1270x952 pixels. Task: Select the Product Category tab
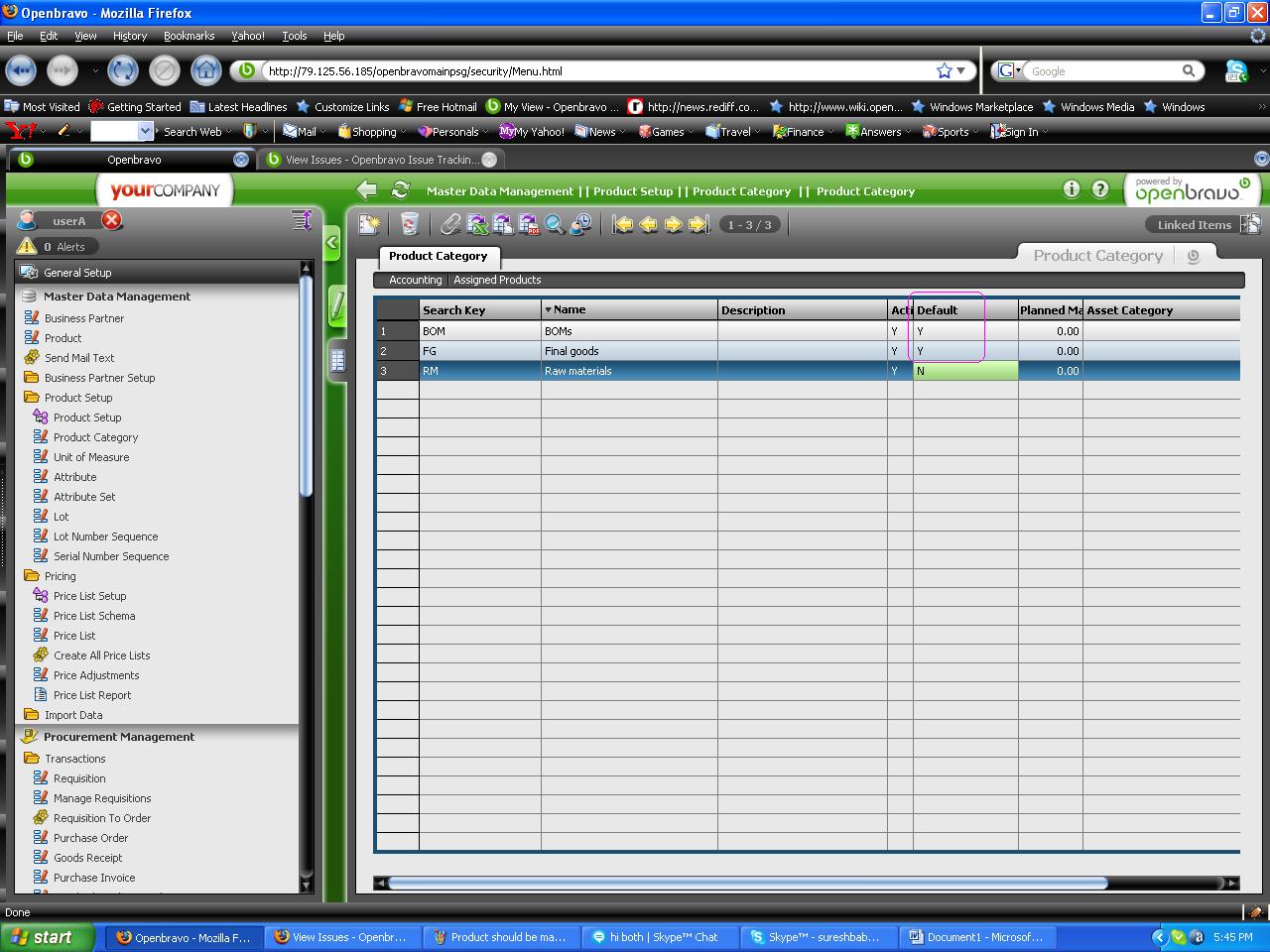point(439,256)
